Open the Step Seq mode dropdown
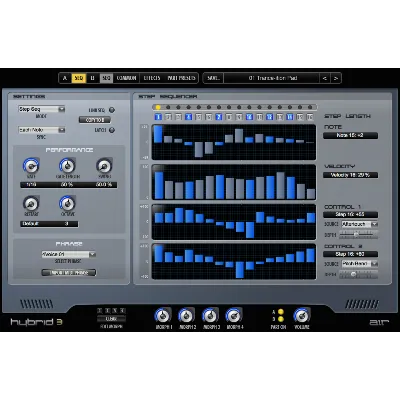Viewport: 400px width, 400px height. (42, 109)
